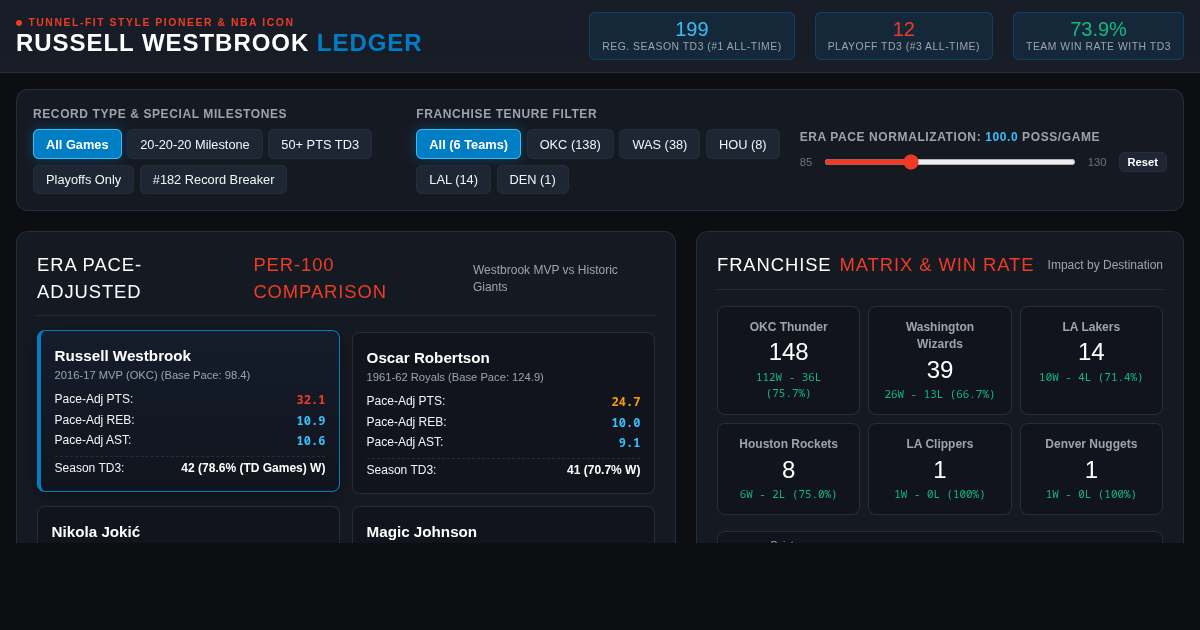Image resolution: width=1200 pixels, height=630 pixels.
Task: Select the Nikola Jokić card
Action: 188,525
